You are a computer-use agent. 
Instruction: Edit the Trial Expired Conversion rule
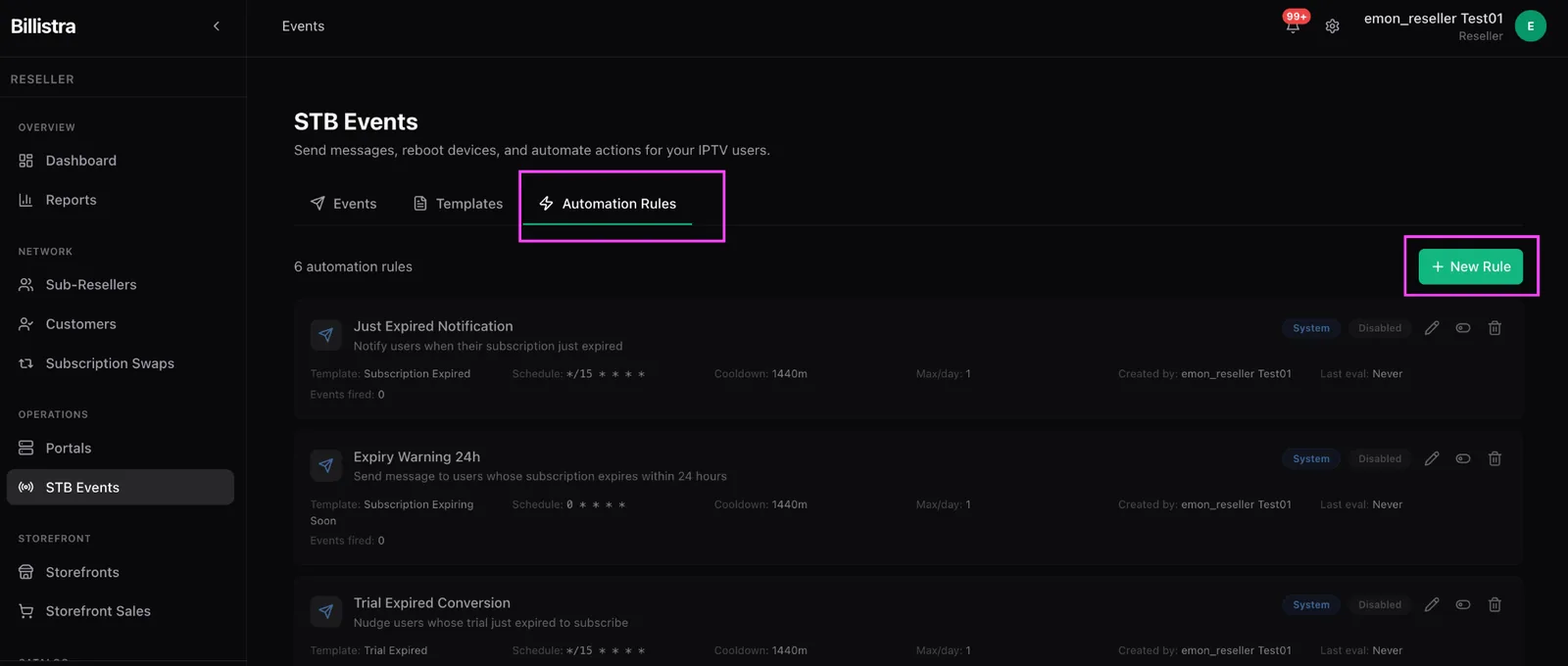[x=1432, y=605]
